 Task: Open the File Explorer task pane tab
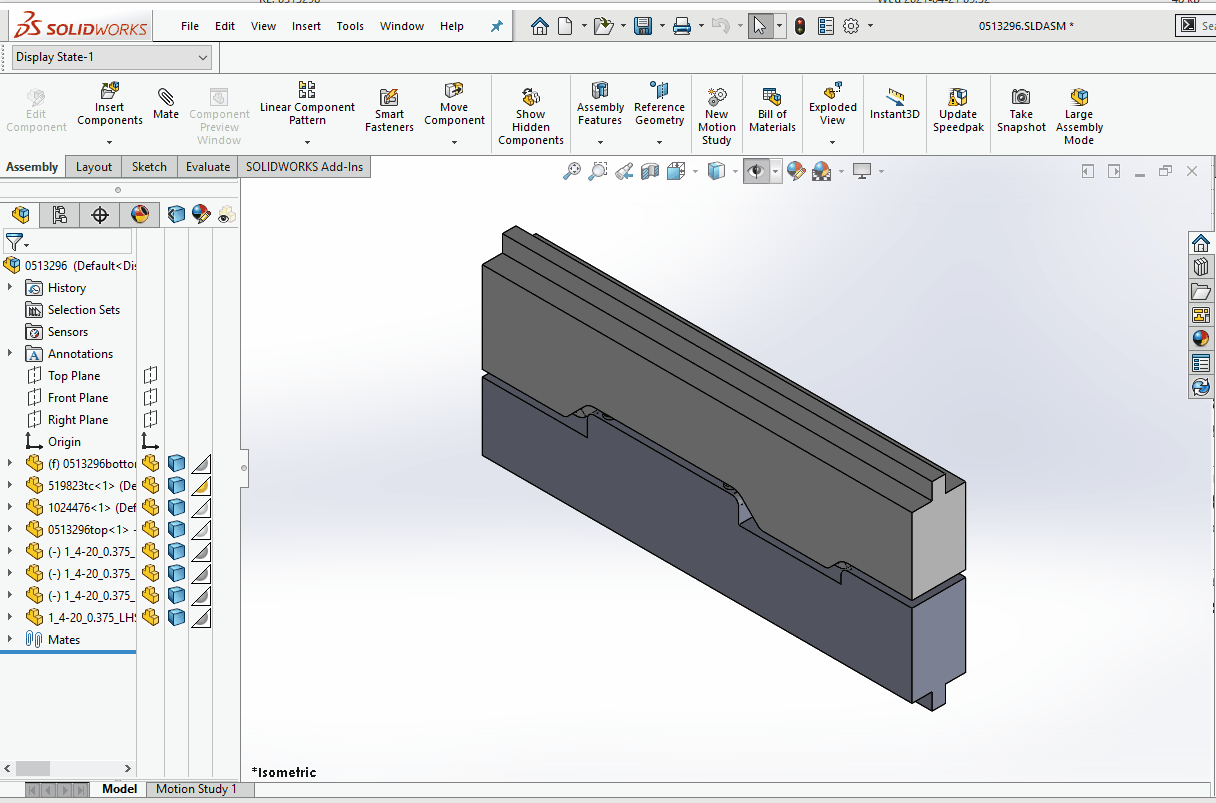point(1201,291)
